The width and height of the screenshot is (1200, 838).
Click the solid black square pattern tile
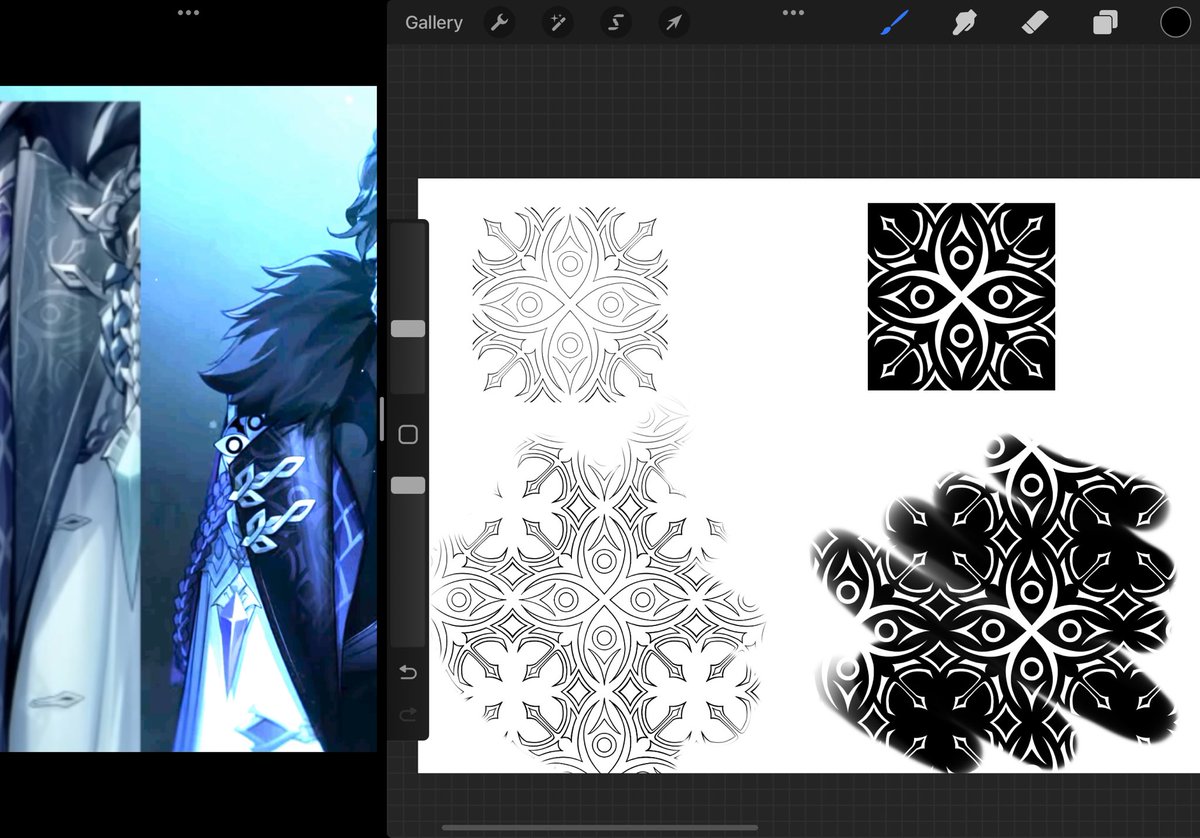coord(961,297)
